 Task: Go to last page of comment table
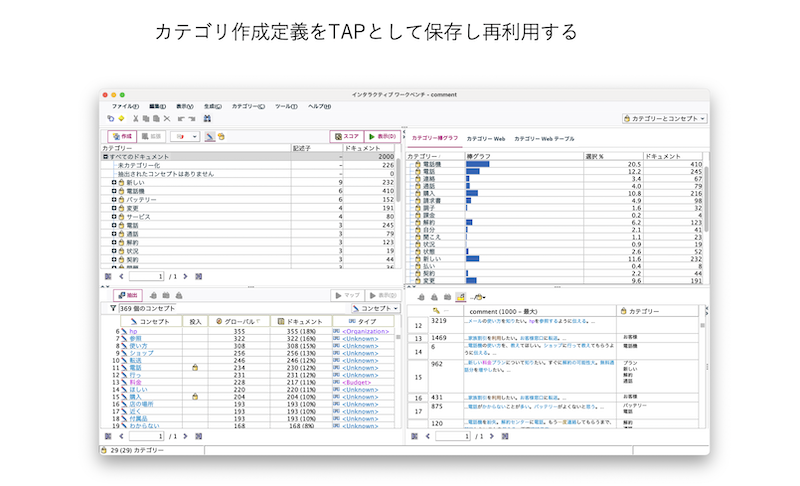(505, 437)
